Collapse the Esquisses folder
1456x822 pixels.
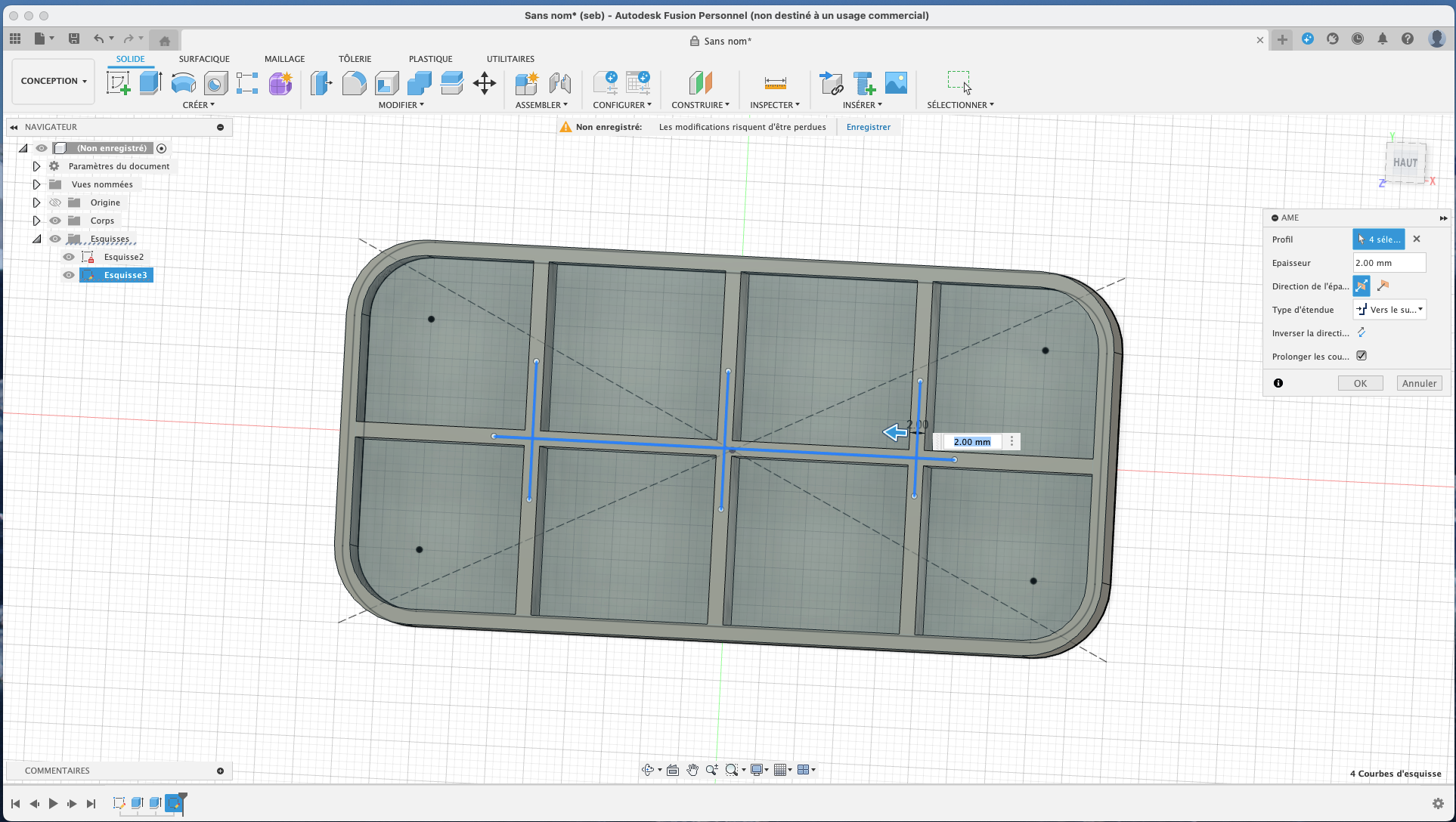pyautogui.click(x=36, y=239)
